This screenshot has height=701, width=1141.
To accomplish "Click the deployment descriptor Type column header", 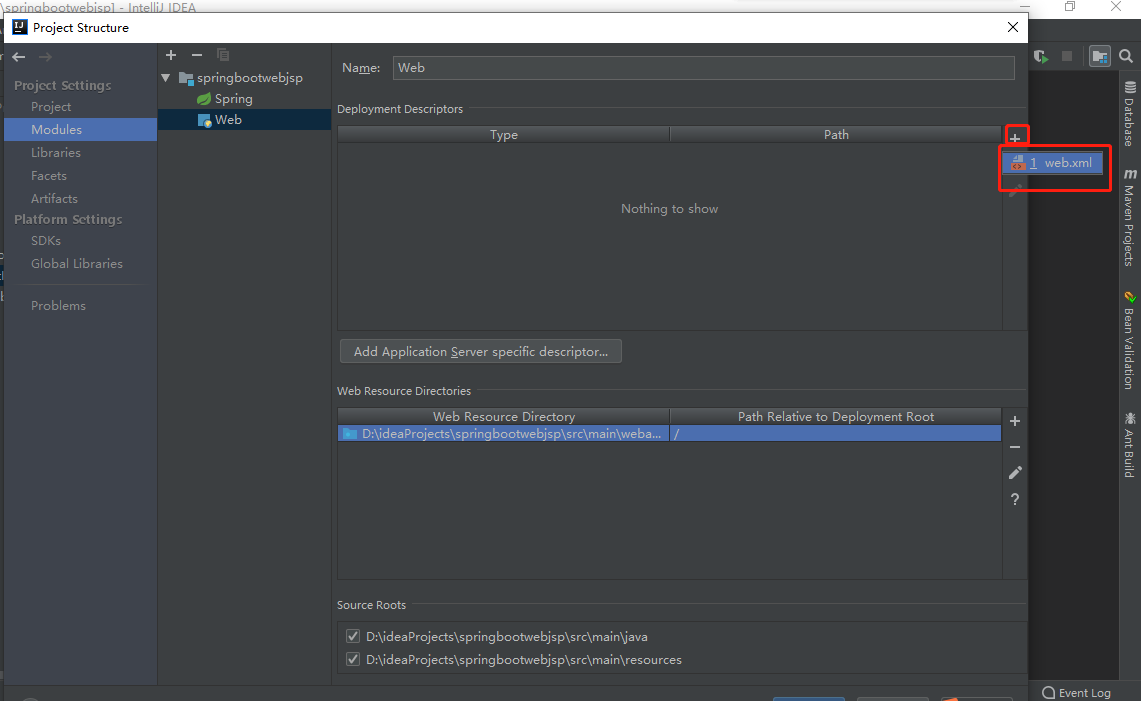I will coord(504,135).
